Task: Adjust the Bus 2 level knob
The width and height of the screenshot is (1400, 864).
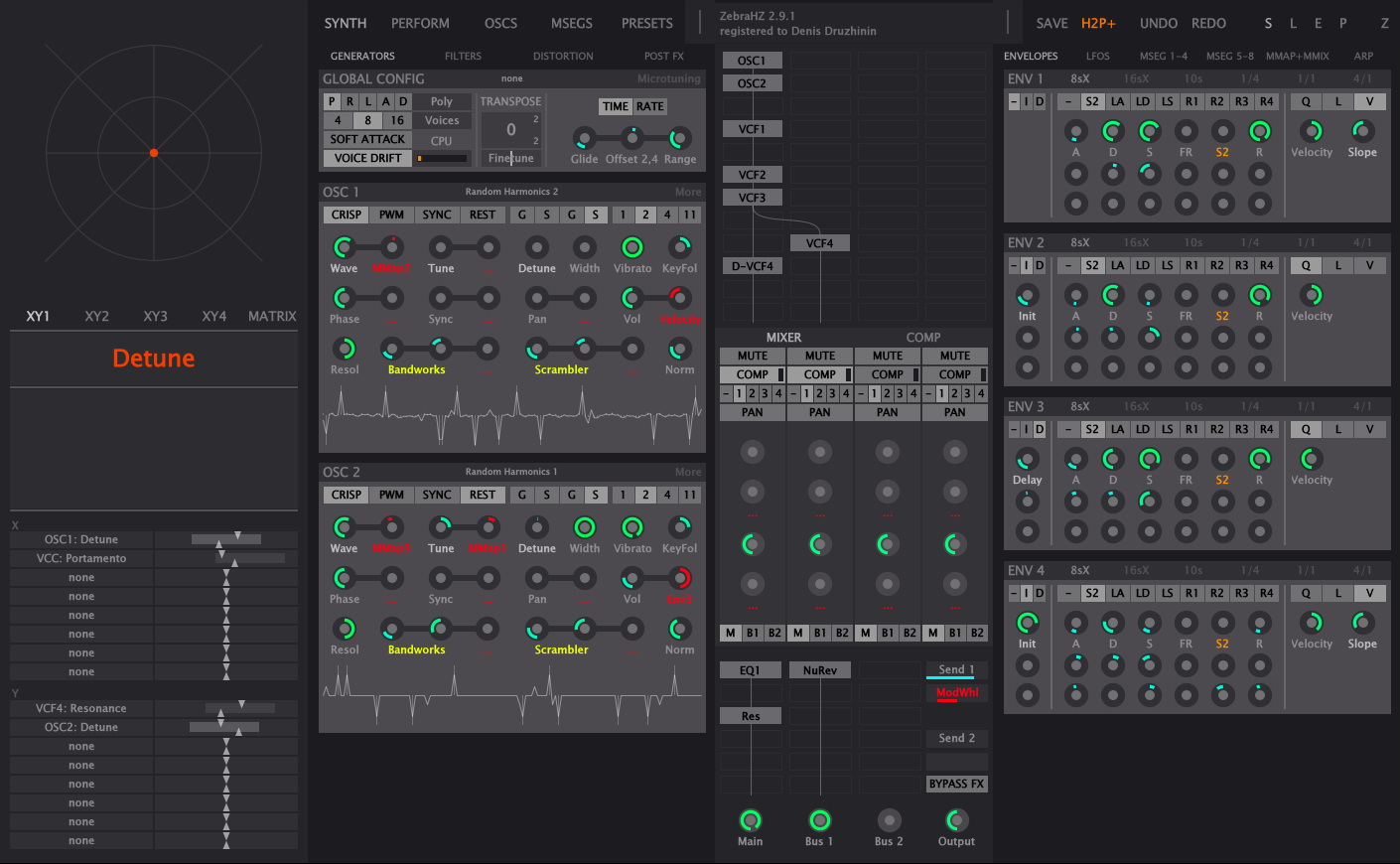Action: pos(889,820)
